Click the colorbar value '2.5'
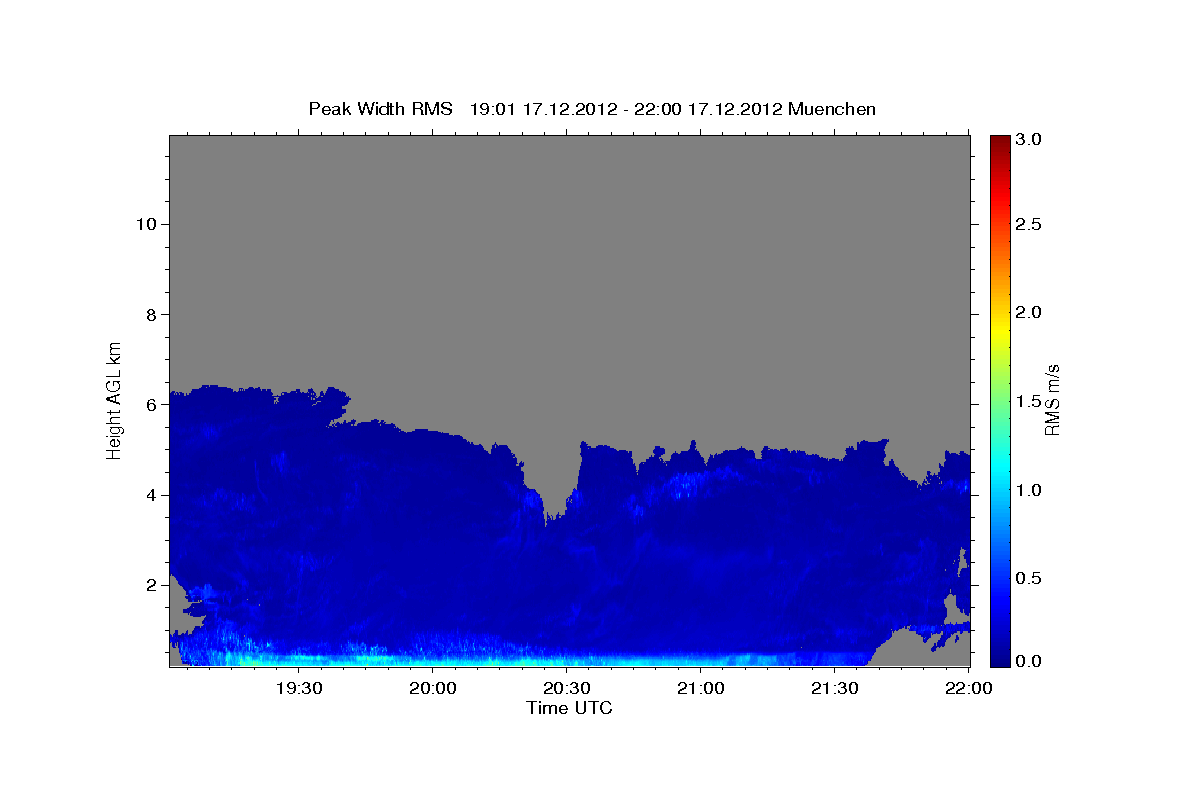 [x=1030, y=224]
